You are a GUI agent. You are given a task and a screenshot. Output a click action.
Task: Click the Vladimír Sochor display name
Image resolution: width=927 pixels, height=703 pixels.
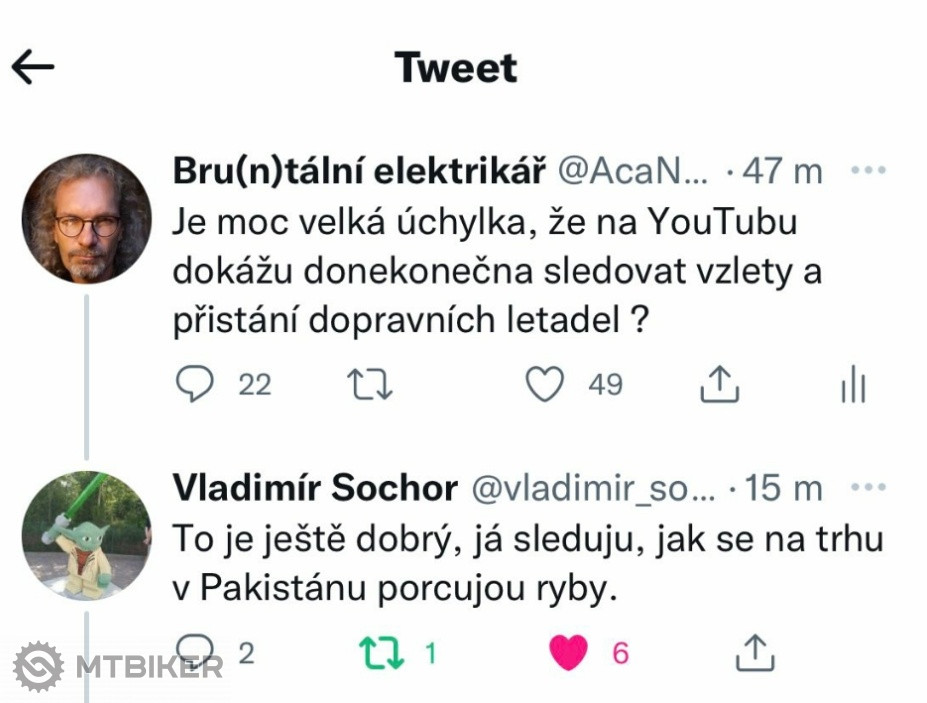[315, 488]
